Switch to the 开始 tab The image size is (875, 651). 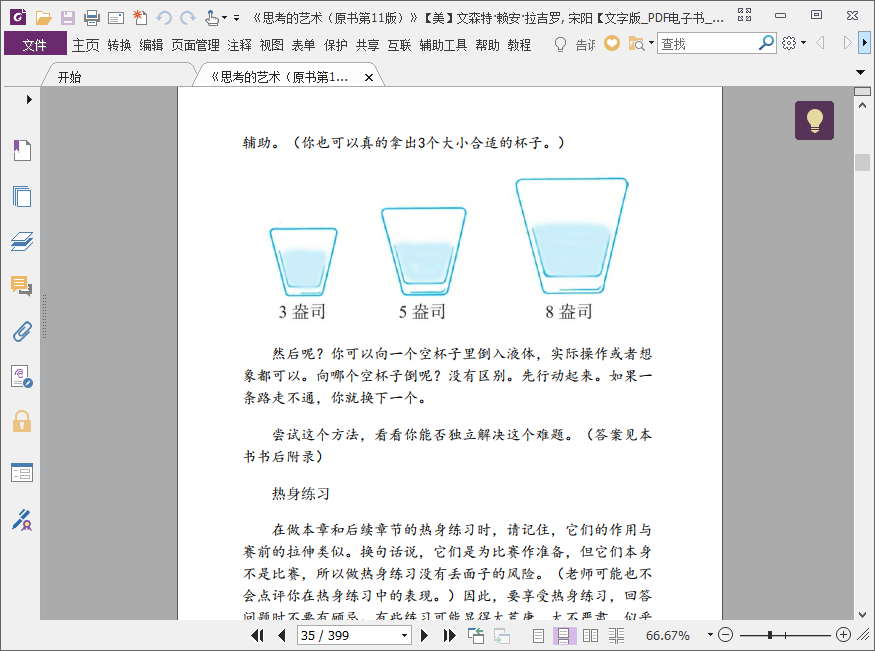tap(70, 77)
